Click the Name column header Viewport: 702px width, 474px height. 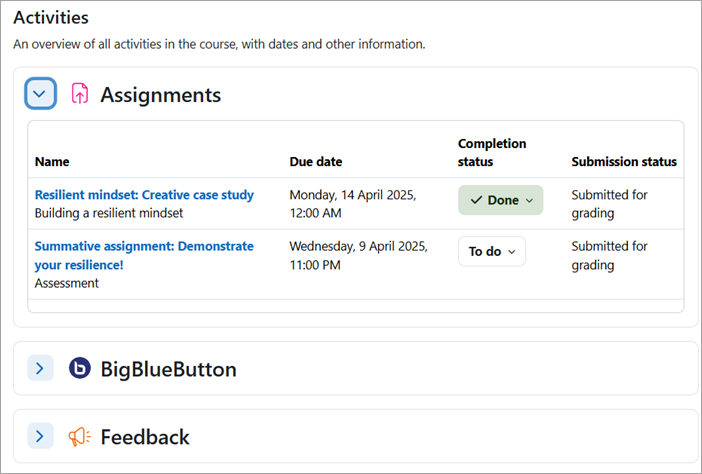coord(52,161)
